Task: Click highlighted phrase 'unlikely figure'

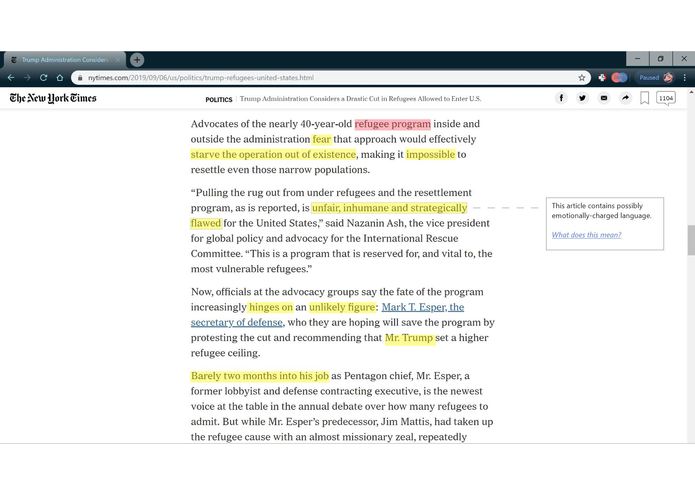Action: [342, 307]
